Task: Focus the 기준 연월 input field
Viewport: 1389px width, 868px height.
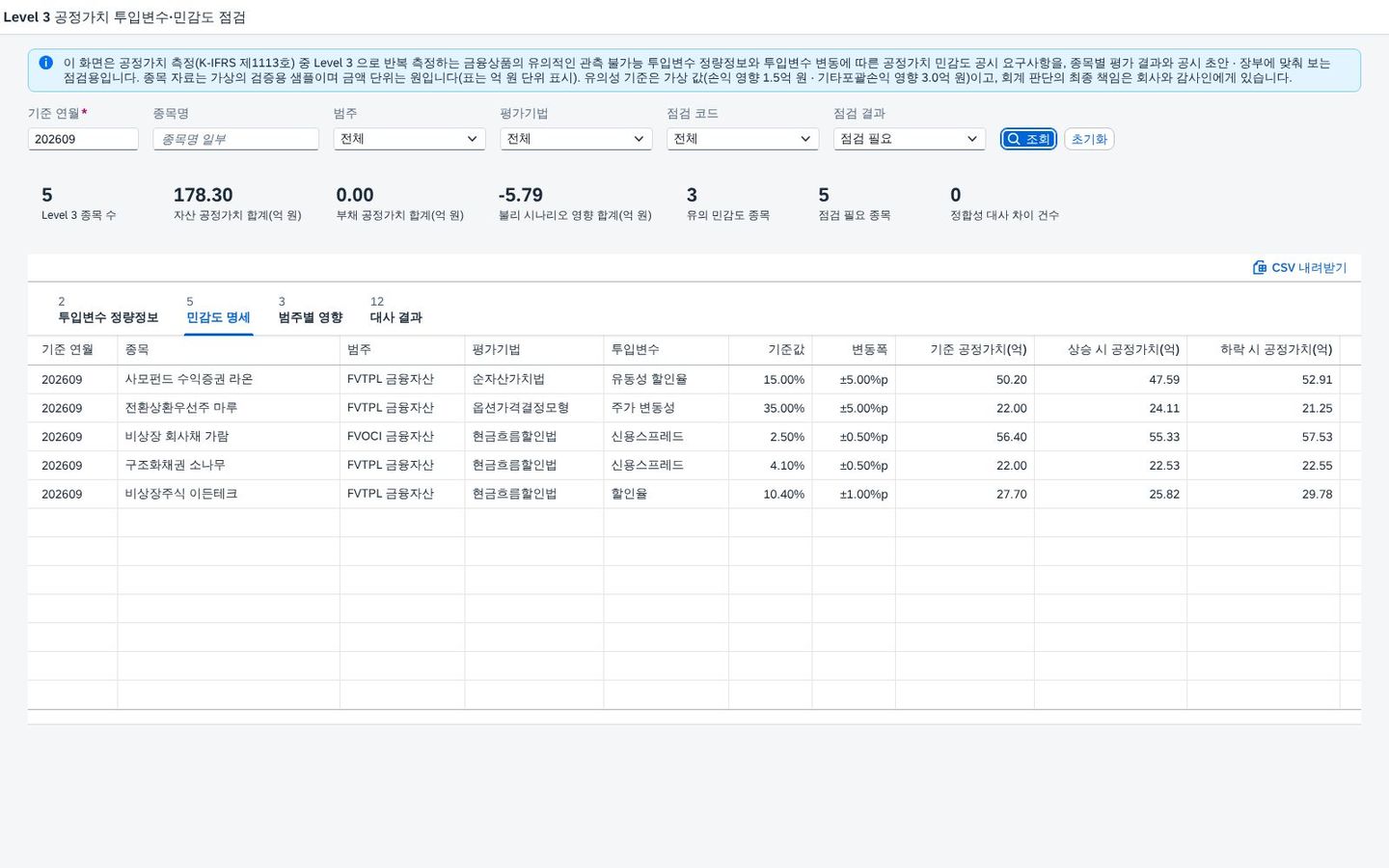Action: point(83,139)
